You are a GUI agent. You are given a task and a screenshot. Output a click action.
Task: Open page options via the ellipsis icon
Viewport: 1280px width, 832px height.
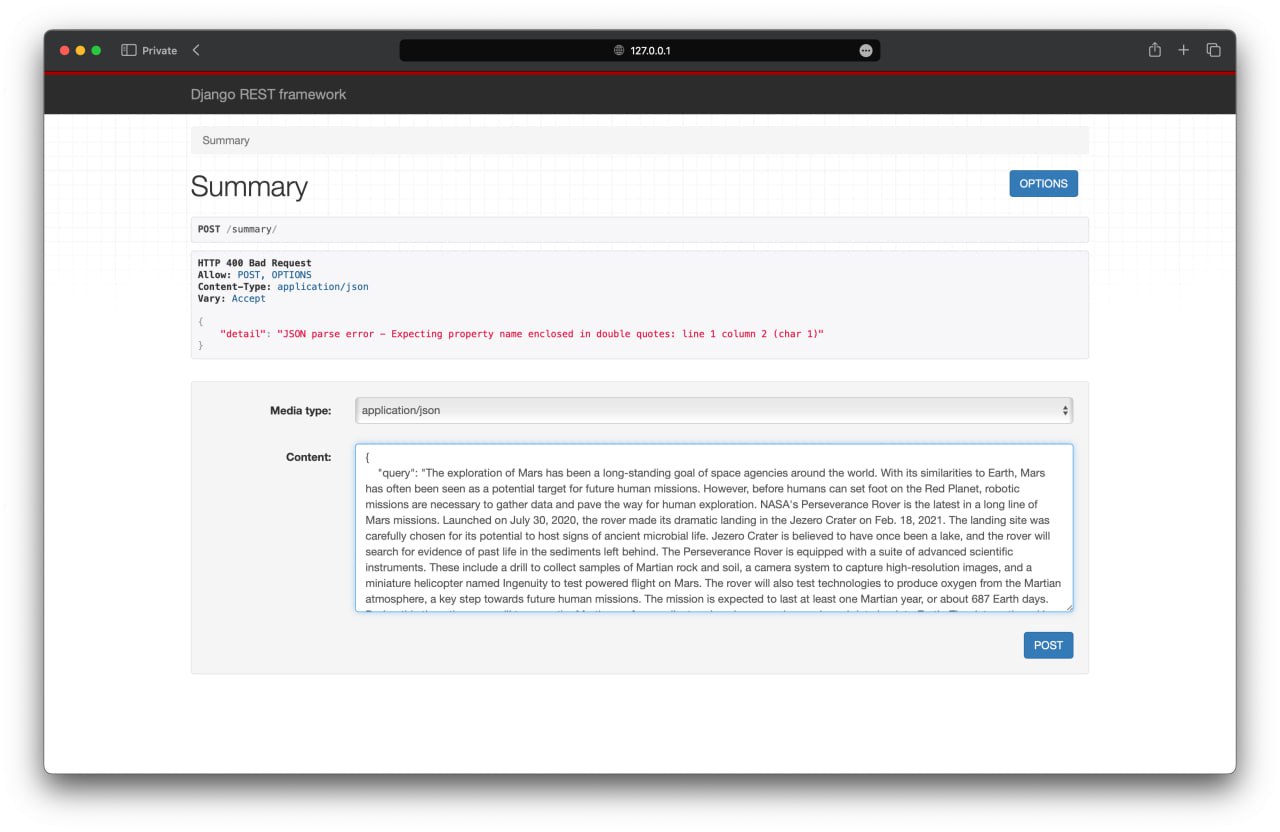click(866, 50)
